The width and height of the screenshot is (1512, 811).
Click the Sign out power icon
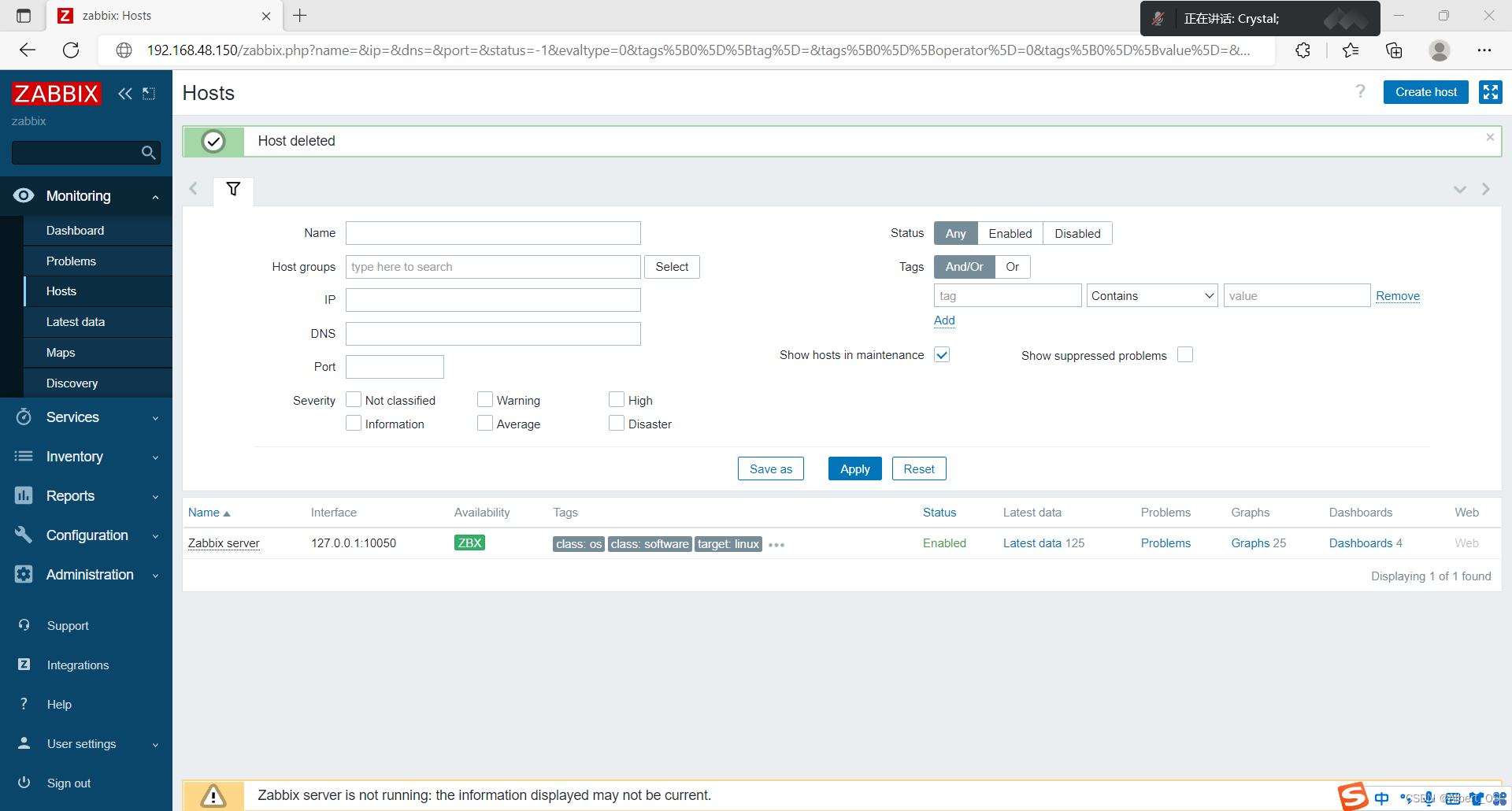(x=24, y=783)
